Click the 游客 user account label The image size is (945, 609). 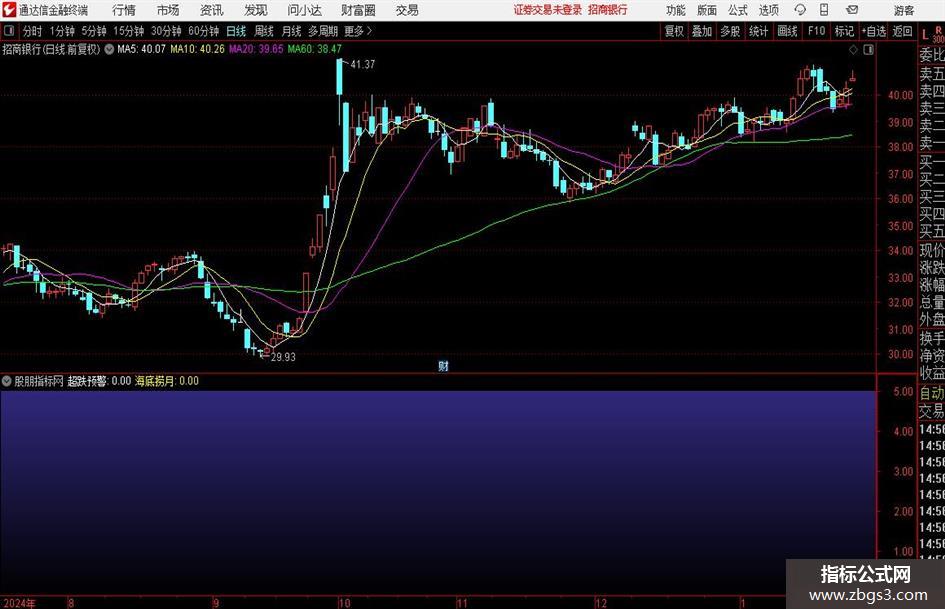click(x=904, y=10)
